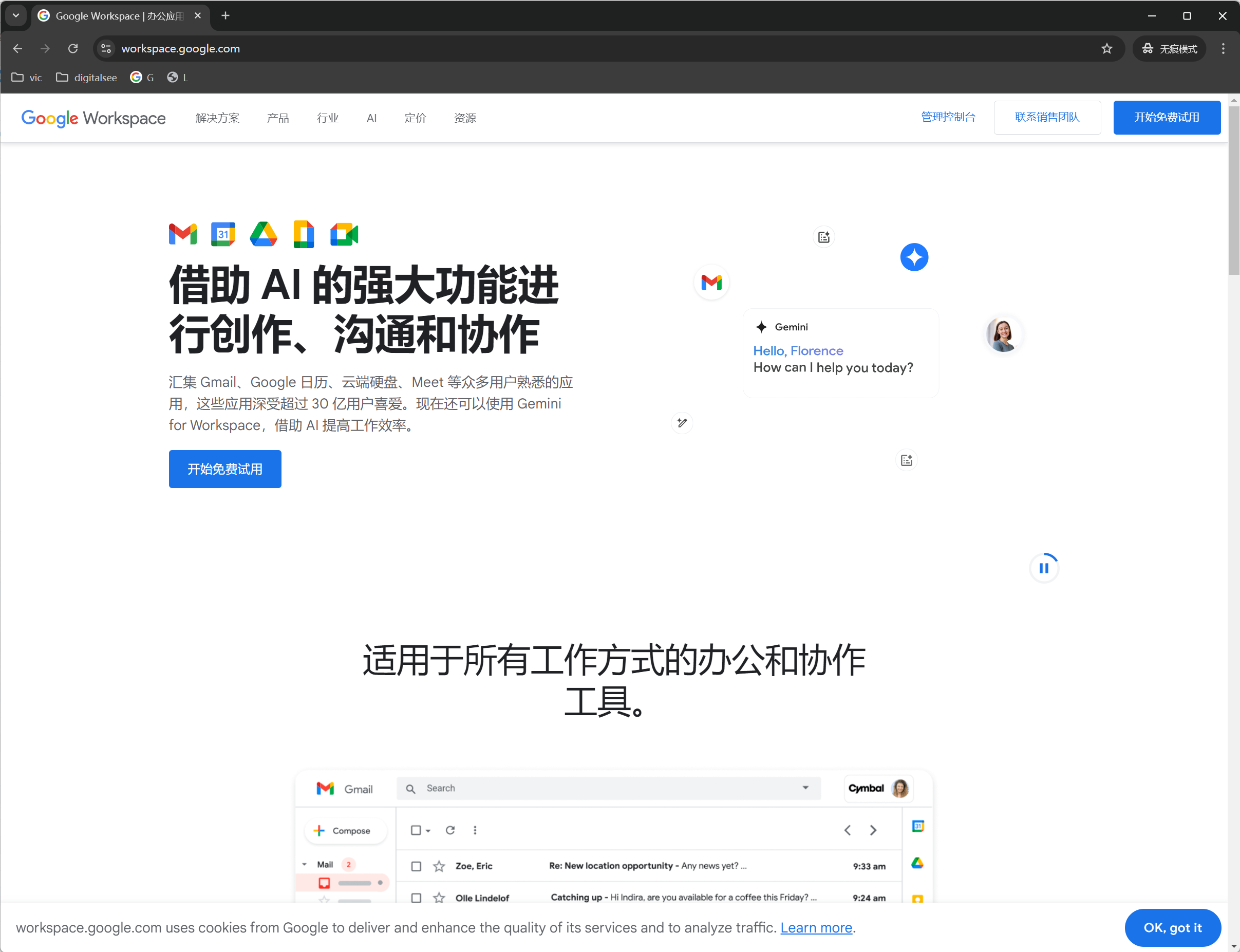Pause the hero animation
1240x952 pixels.
(x=1043, y=568)
